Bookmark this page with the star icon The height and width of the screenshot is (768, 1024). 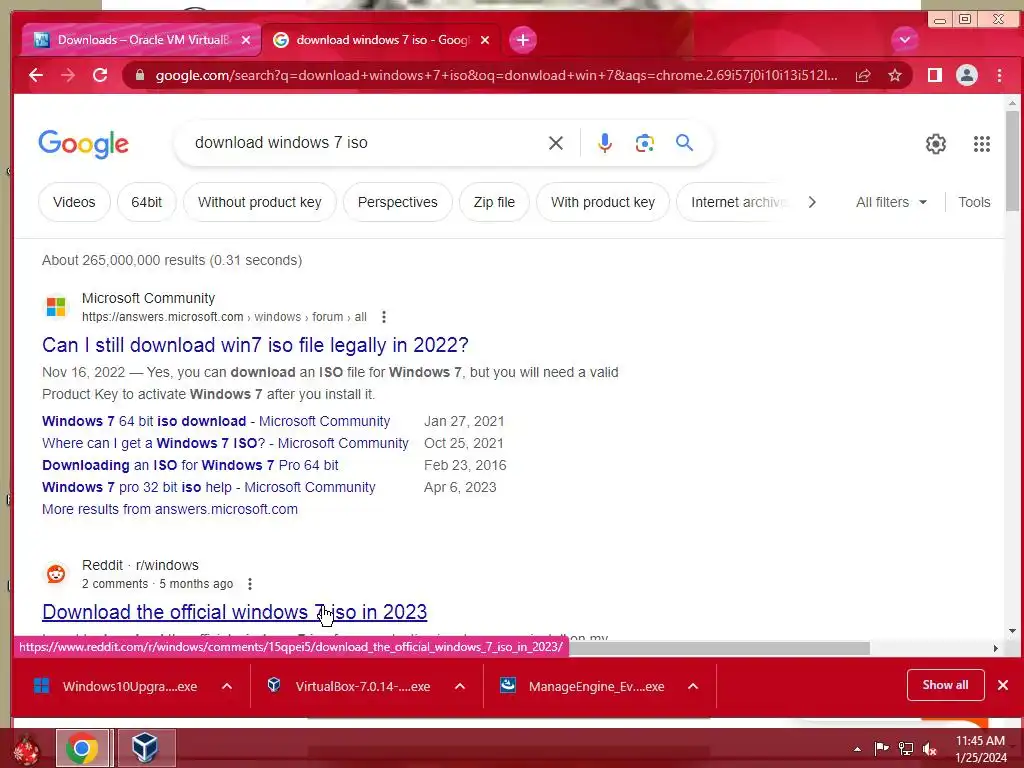tap(895, 75)
